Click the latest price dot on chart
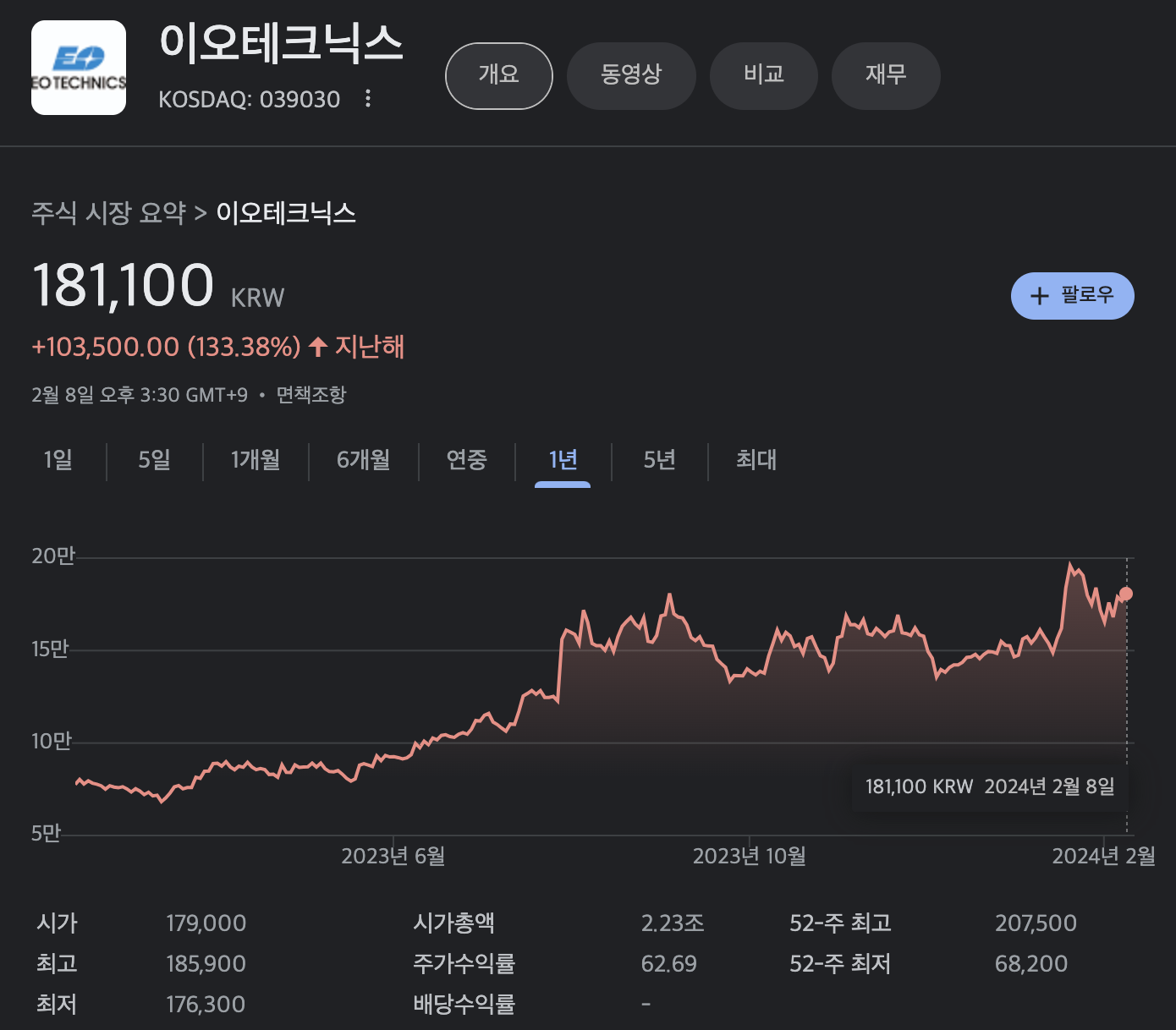Image resolution: width=1176 pixels, height=1030 pixels. pyautogui.click(x=1126, y=594)
